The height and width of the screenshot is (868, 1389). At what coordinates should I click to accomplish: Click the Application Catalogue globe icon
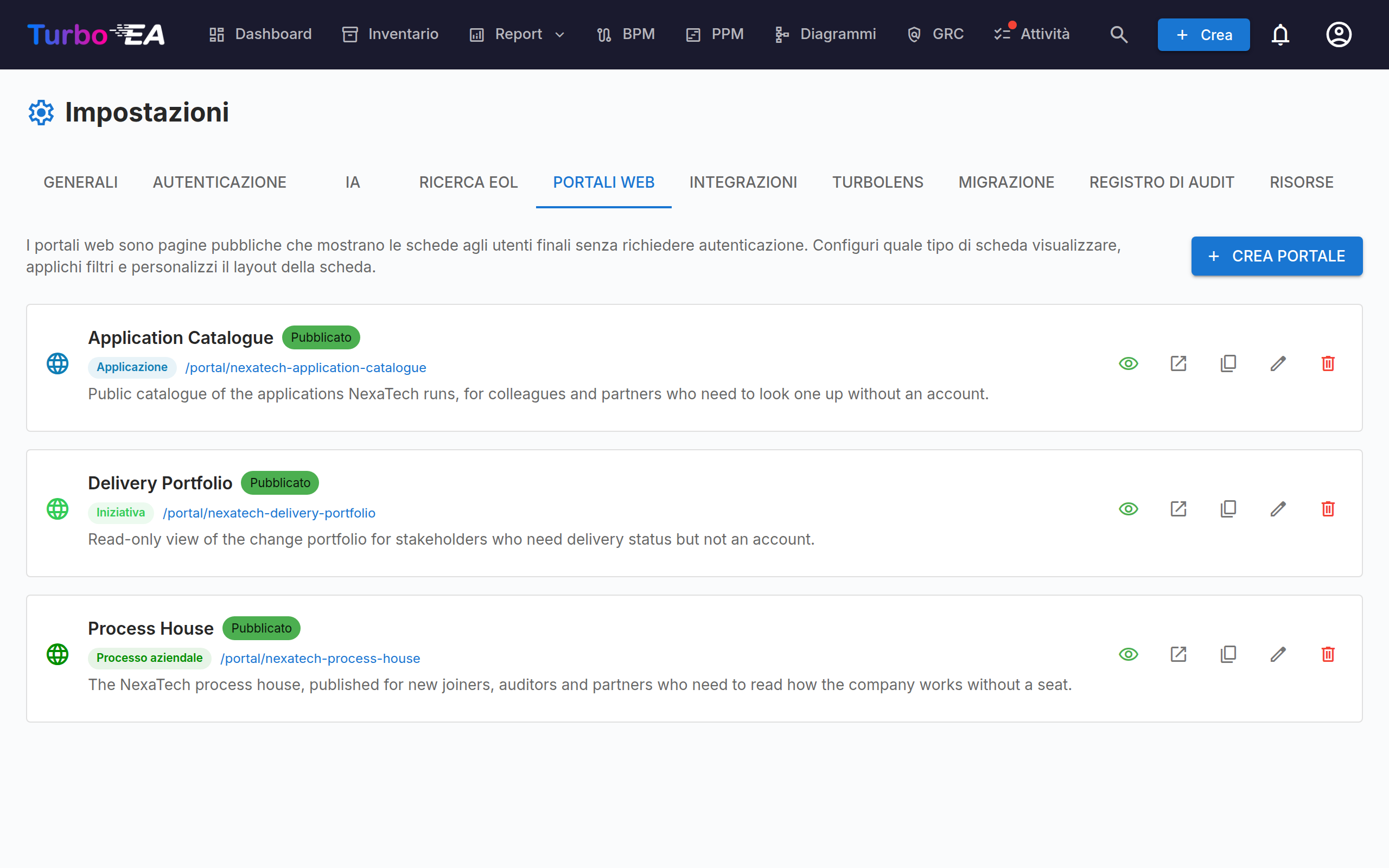click(58, 363)
